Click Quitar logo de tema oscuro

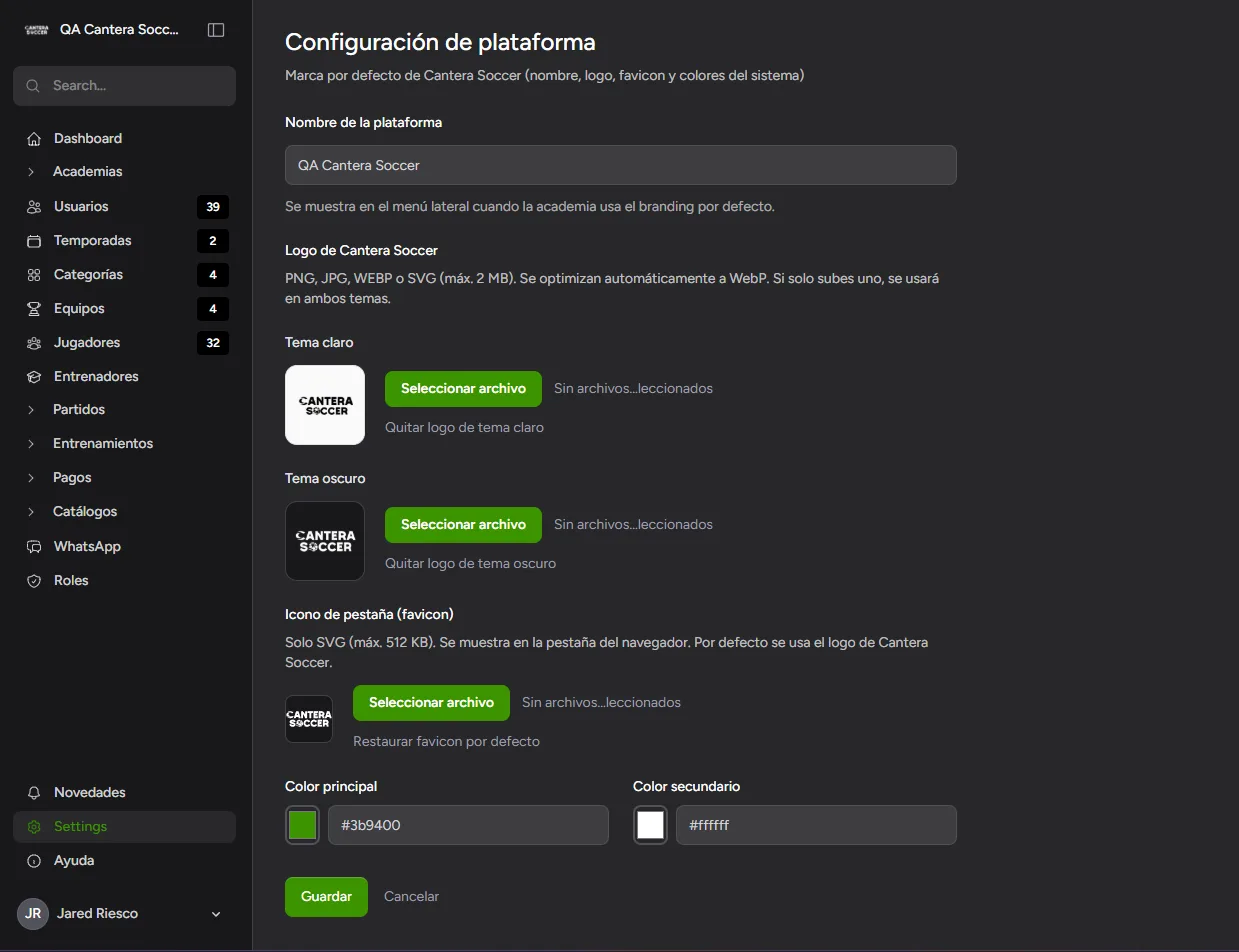pyautogui.click(x=470, y=564)
